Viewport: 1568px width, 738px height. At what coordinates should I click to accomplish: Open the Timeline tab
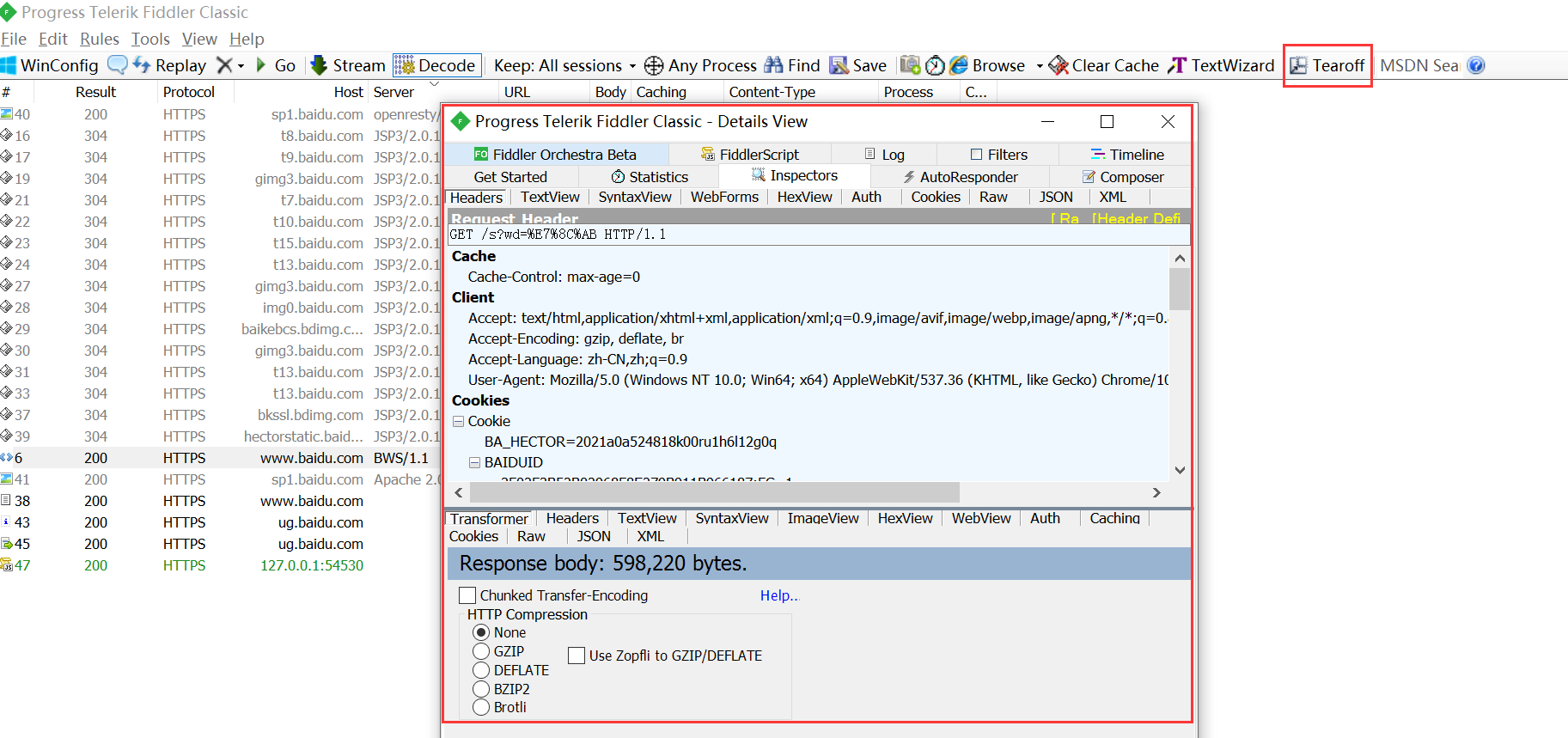point(1126,155)
